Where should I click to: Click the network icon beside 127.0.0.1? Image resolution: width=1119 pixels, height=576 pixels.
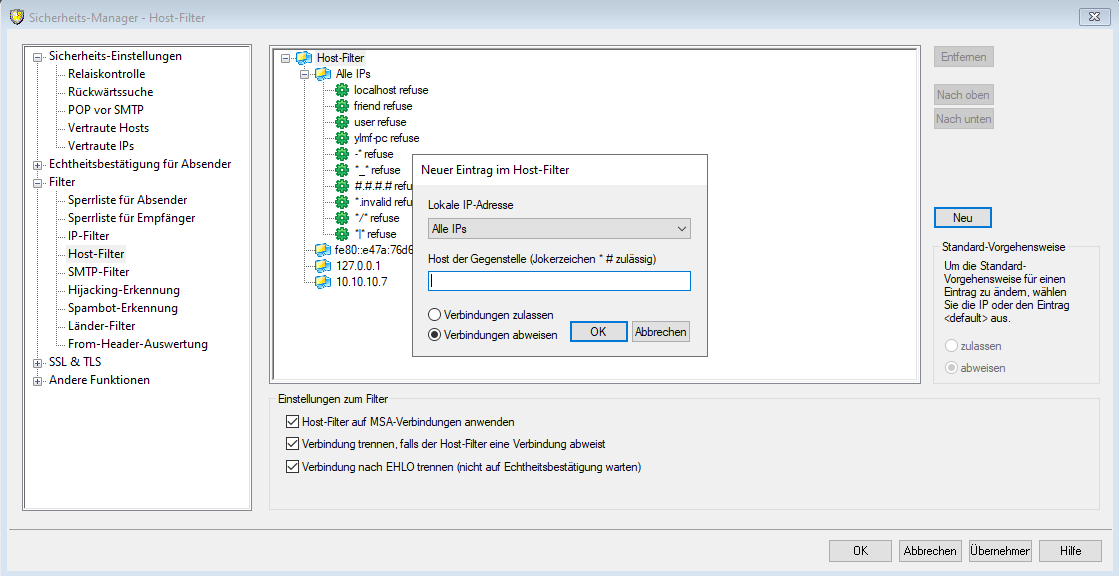point(323,266)
